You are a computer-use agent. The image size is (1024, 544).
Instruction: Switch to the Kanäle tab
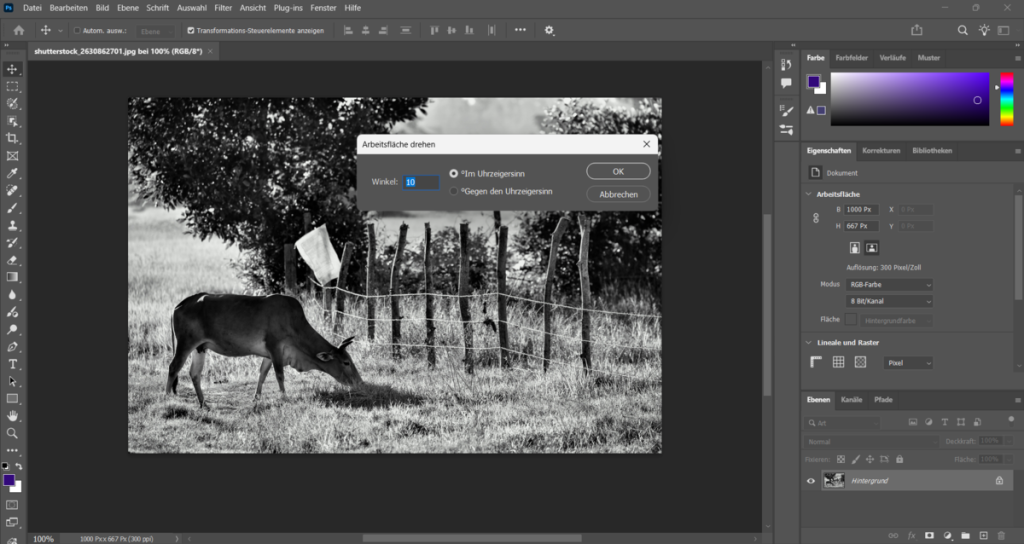[852, 400]
